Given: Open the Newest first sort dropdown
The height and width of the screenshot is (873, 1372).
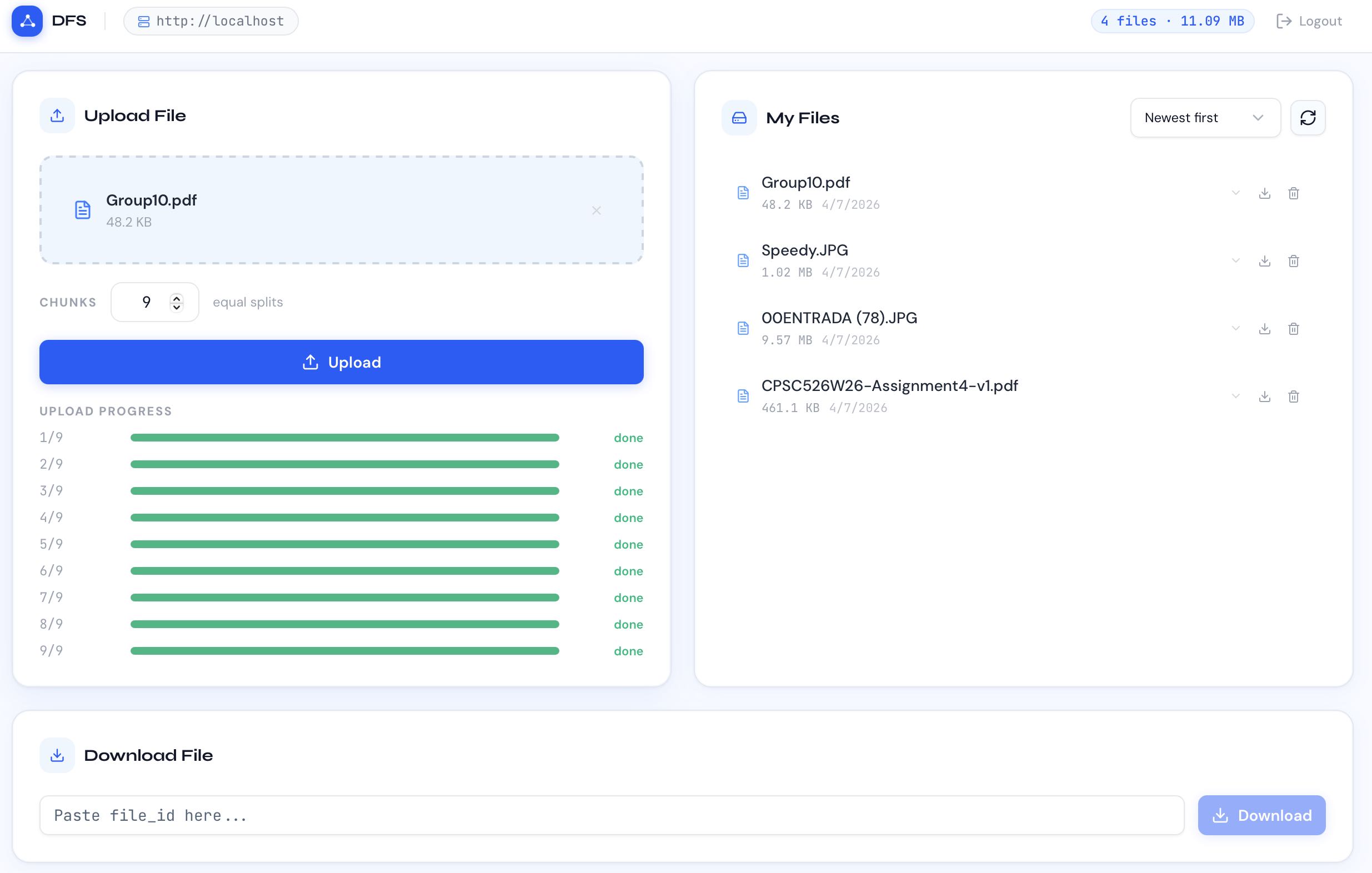Looking at the screenshot, I should [1205, 118].
